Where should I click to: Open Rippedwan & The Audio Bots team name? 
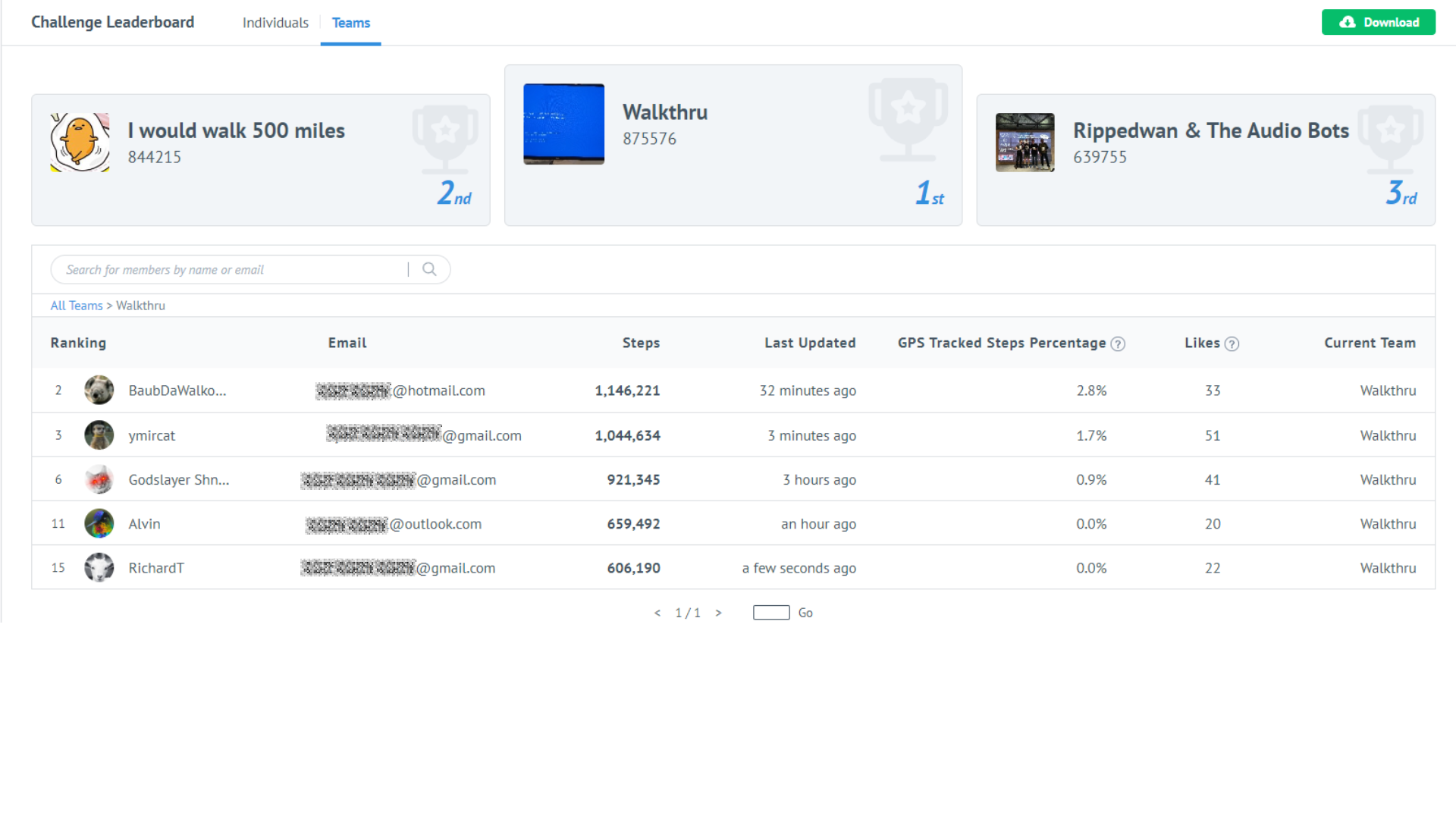click(x=1211, y=130)
